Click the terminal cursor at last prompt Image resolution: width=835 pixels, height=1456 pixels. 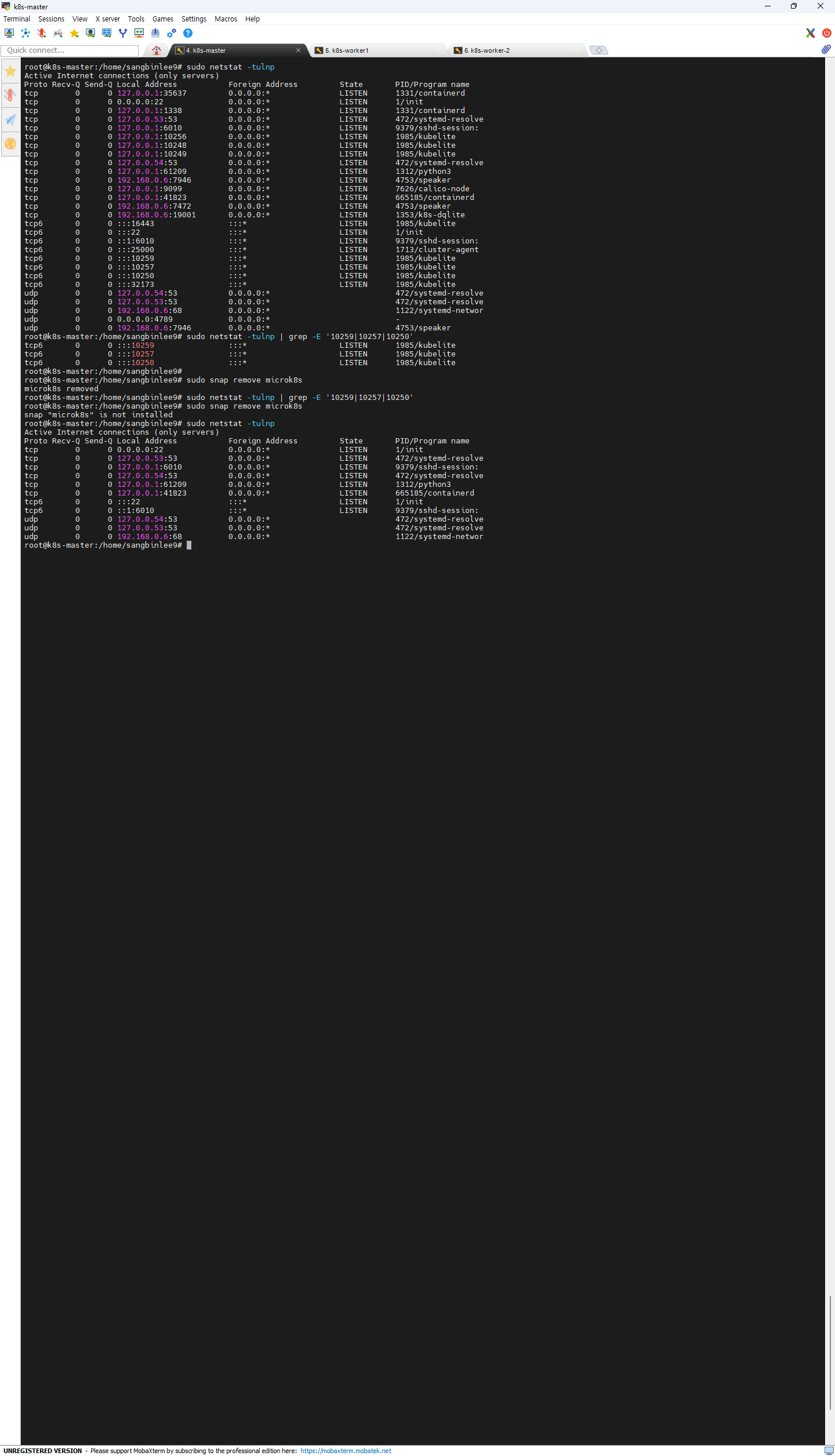[189, 545]
